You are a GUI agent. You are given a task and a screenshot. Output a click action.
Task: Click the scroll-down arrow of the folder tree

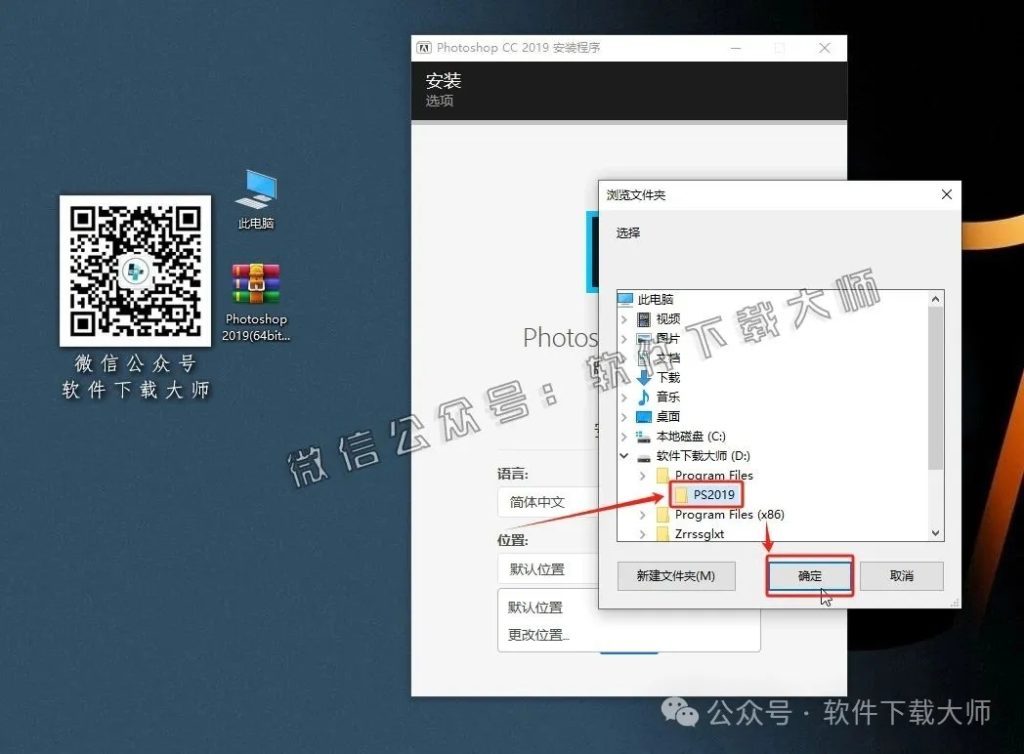tap(935, 533)
